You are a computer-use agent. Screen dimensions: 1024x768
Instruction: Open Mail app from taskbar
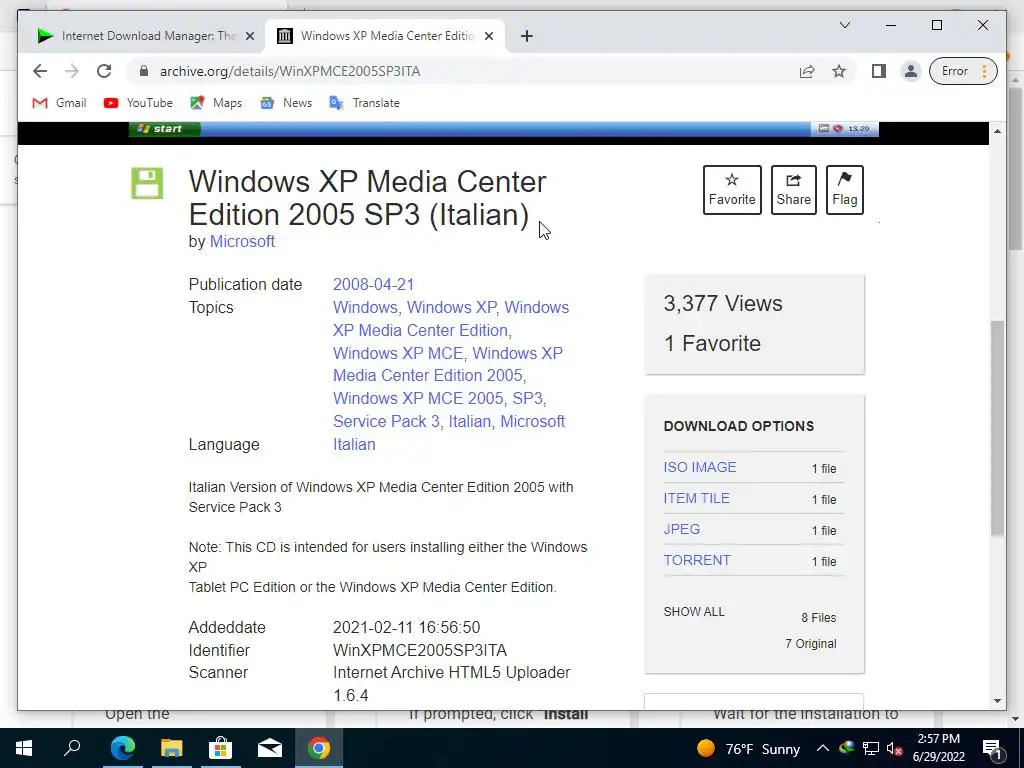tap(270, 748)
